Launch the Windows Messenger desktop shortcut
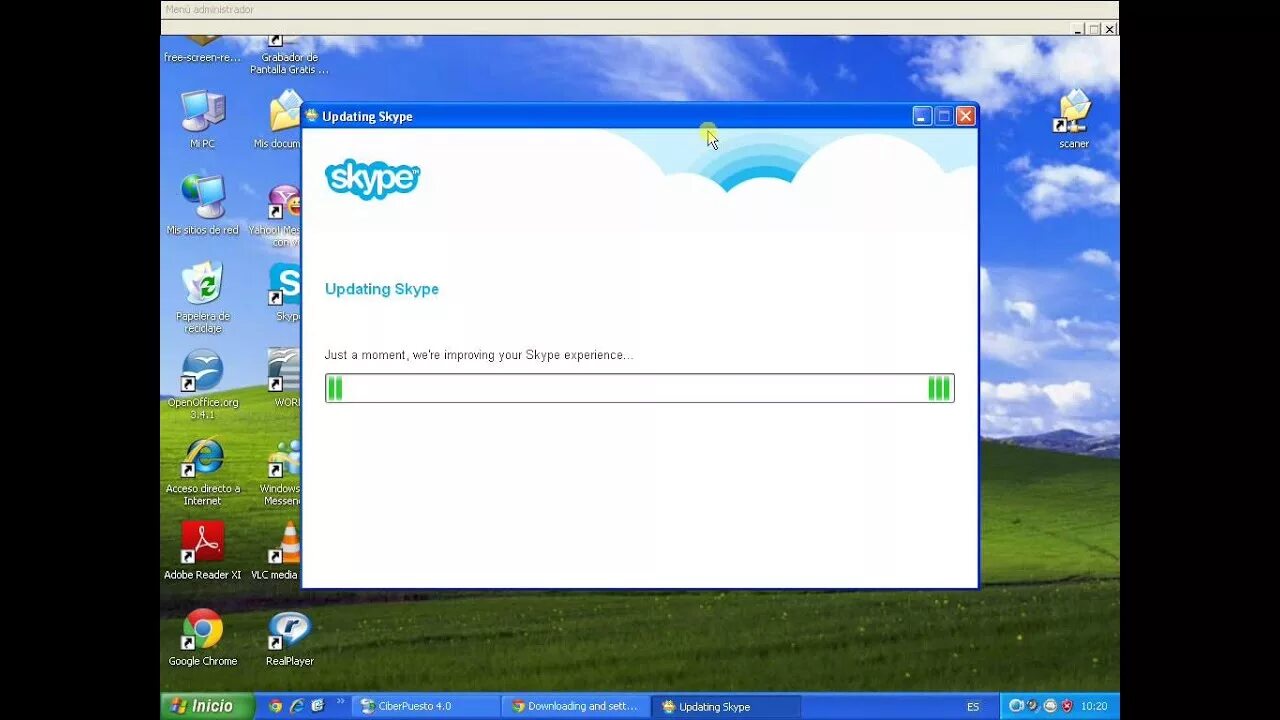This screenshot has width=1280, height=720. tap(282, 470)
